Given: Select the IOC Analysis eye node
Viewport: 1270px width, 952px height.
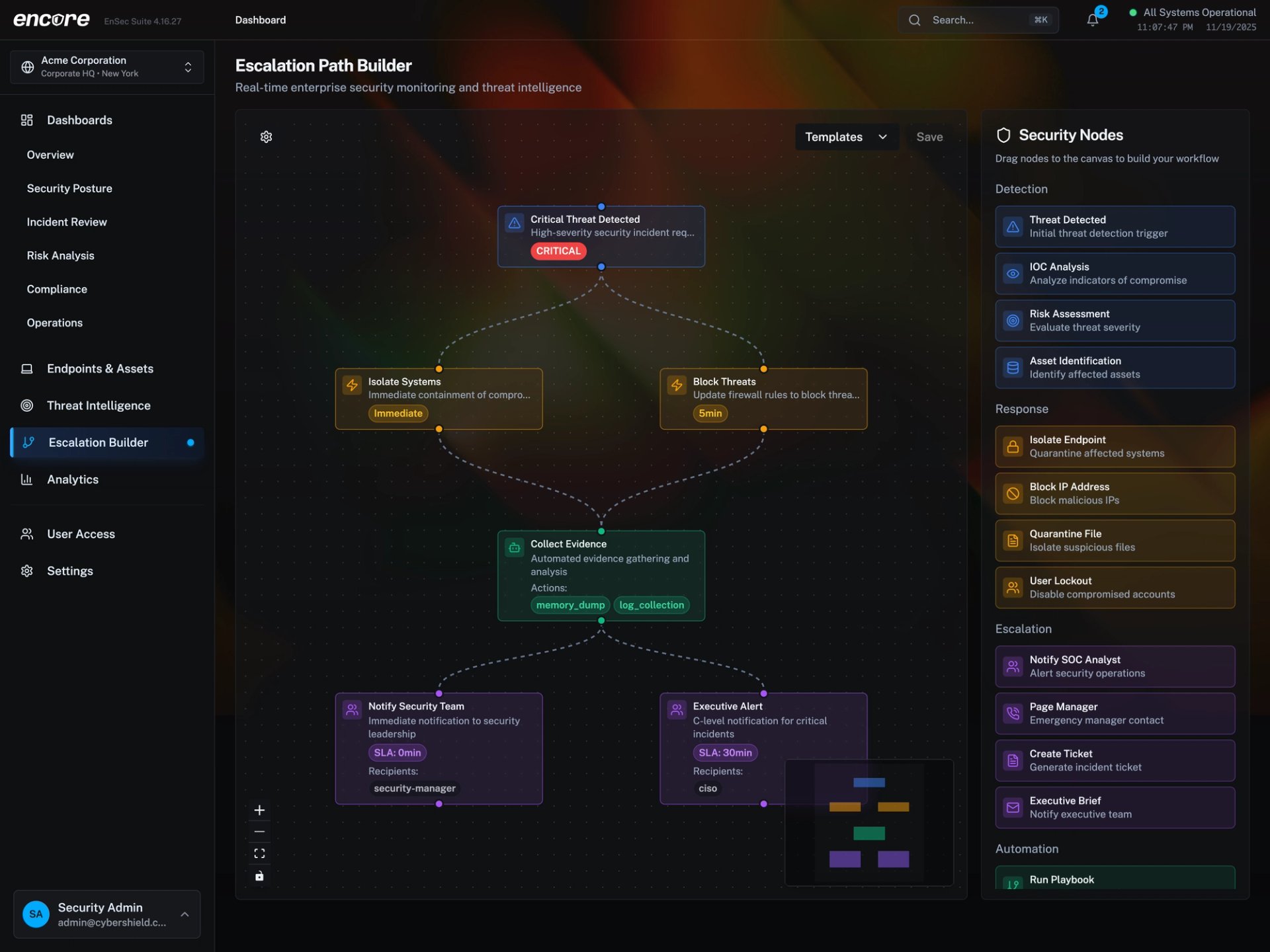Looking at the screenshot, I should point(1115,274).
